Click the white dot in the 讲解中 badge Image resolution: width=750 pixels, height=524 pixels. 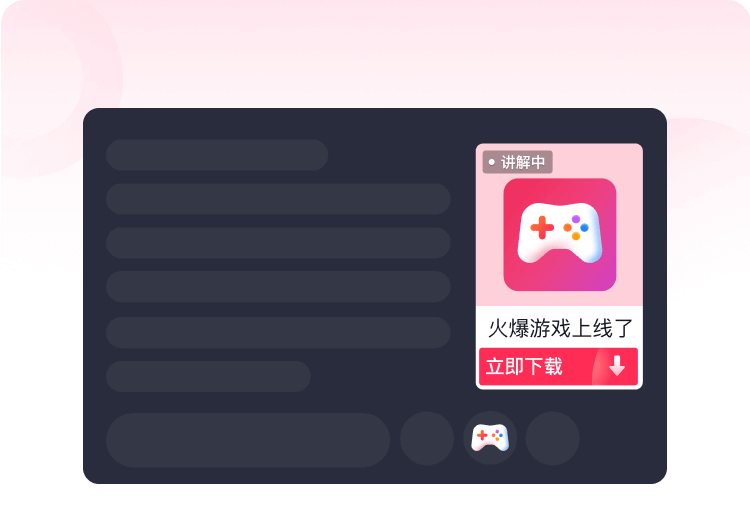[491, 162]
